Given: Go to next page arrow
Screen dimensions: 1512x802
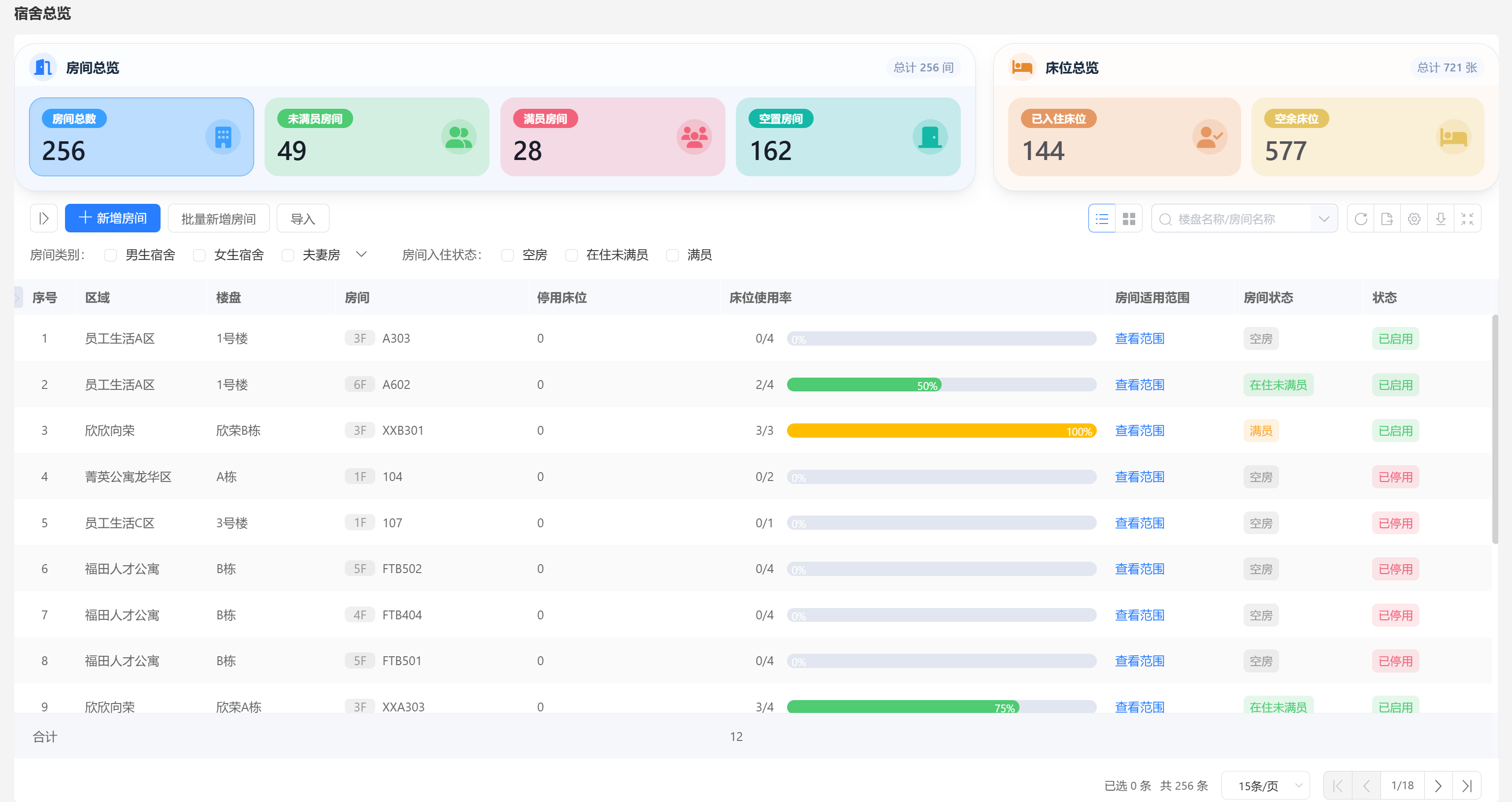Looking at the screenshot, I should click(x=1438, y=786).
